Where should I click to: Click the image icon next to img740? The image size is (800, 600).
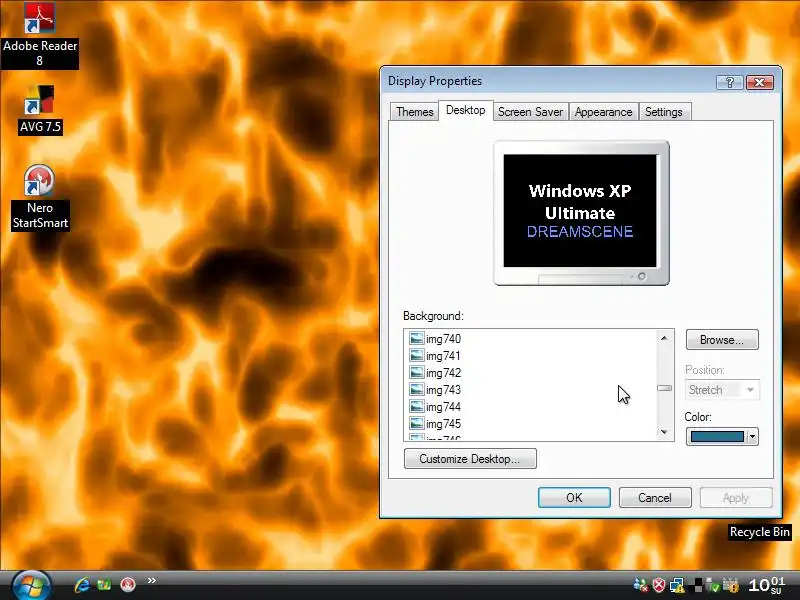point(416,338)
